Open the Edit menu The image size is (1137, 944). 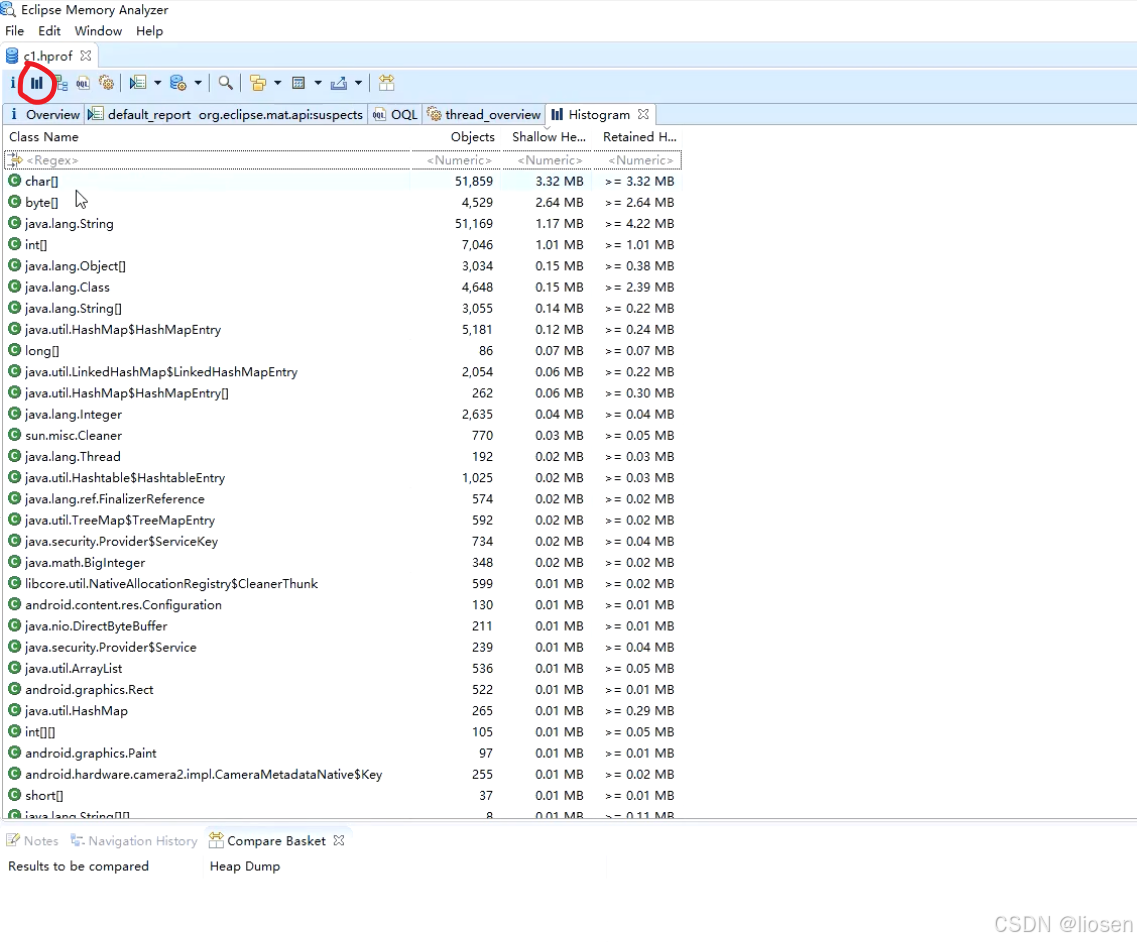pos(49,31)
